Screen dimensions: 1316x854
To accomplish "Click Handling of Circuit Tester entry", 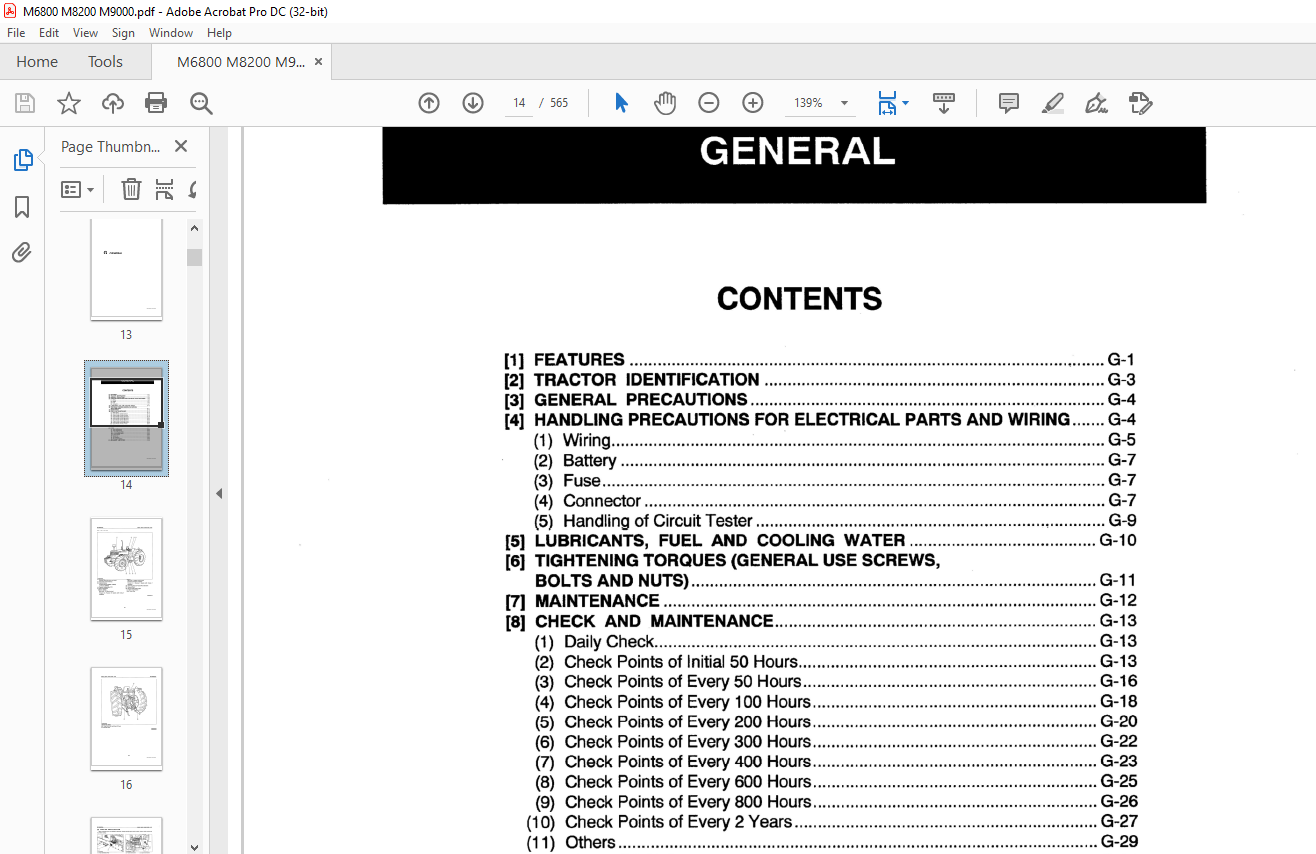I will 835,521.
